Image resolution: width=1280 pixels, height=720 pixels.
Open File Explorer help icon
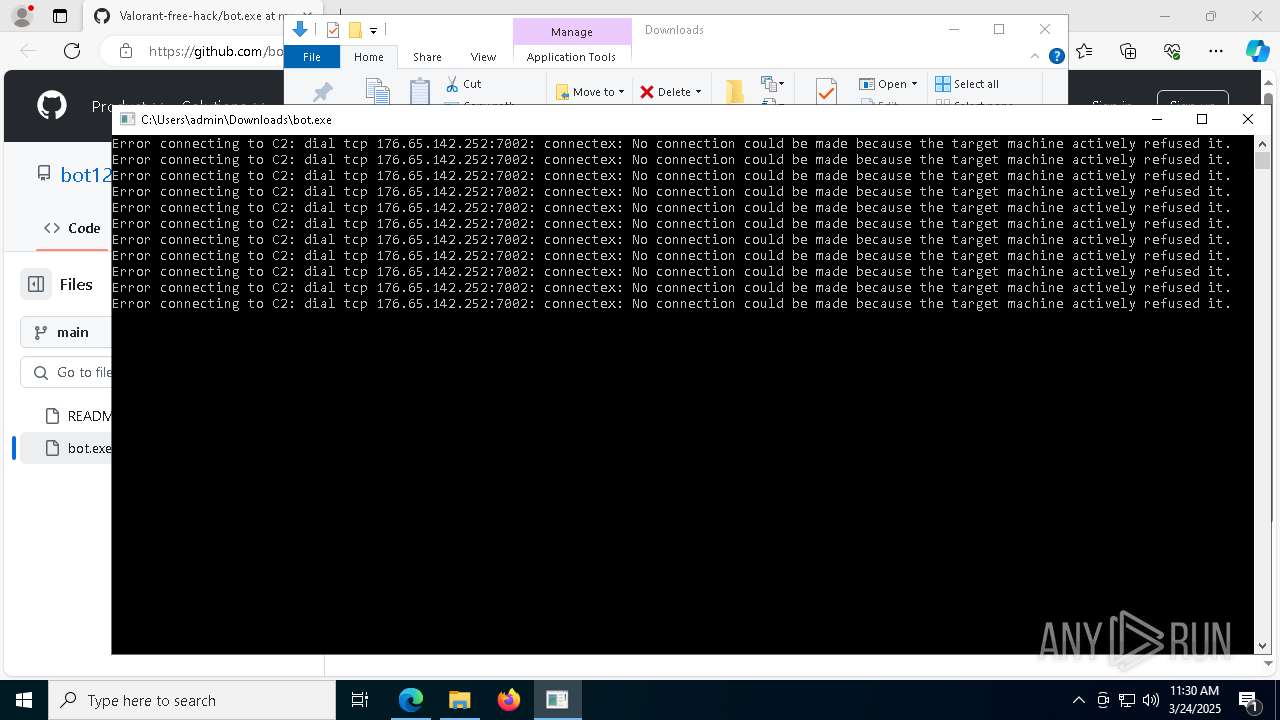(1056, 57)
